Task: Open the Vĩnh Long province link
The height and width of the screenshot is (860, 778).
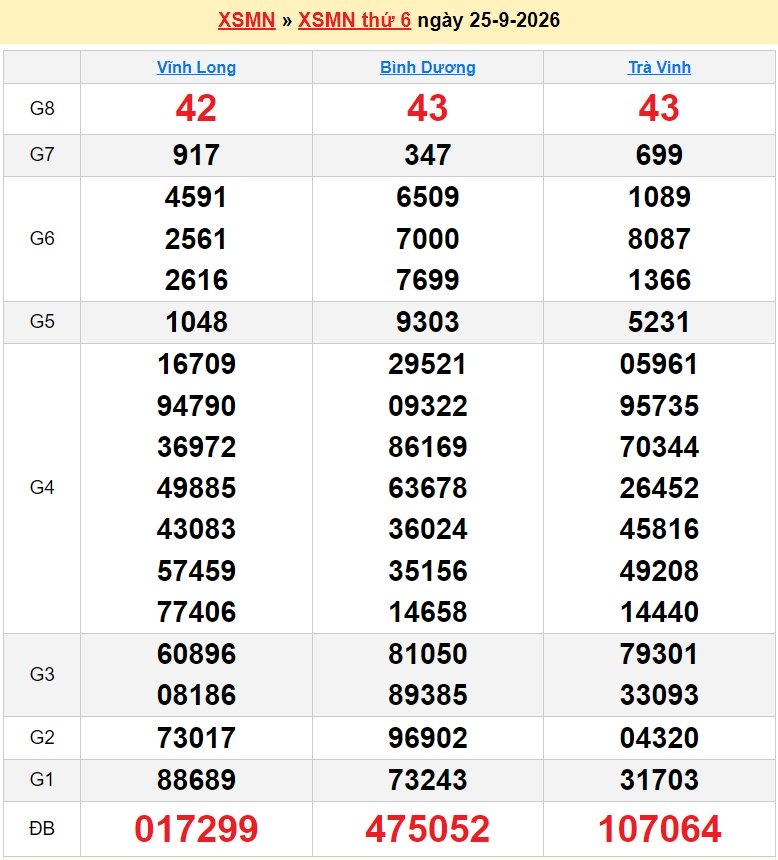Action: (x=196, y=67)
